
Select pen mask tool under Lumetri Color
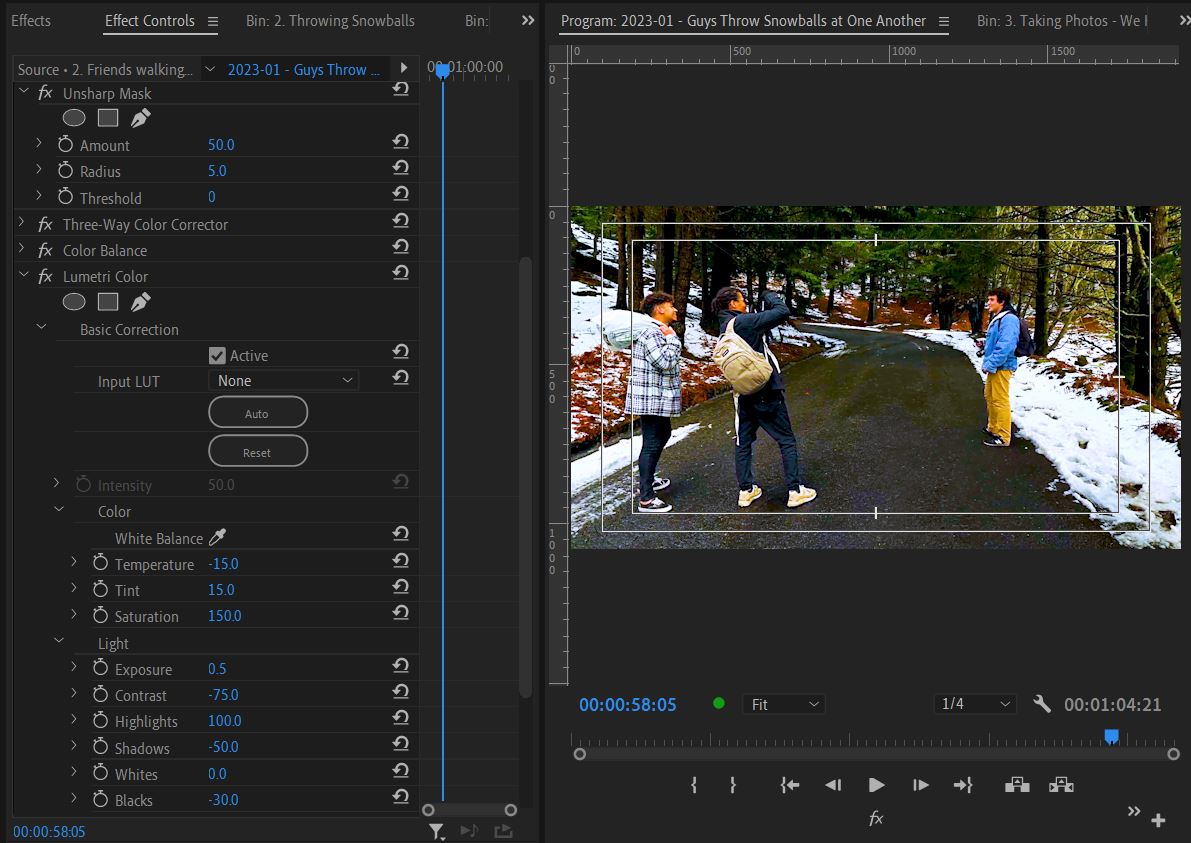click(141, 302)
